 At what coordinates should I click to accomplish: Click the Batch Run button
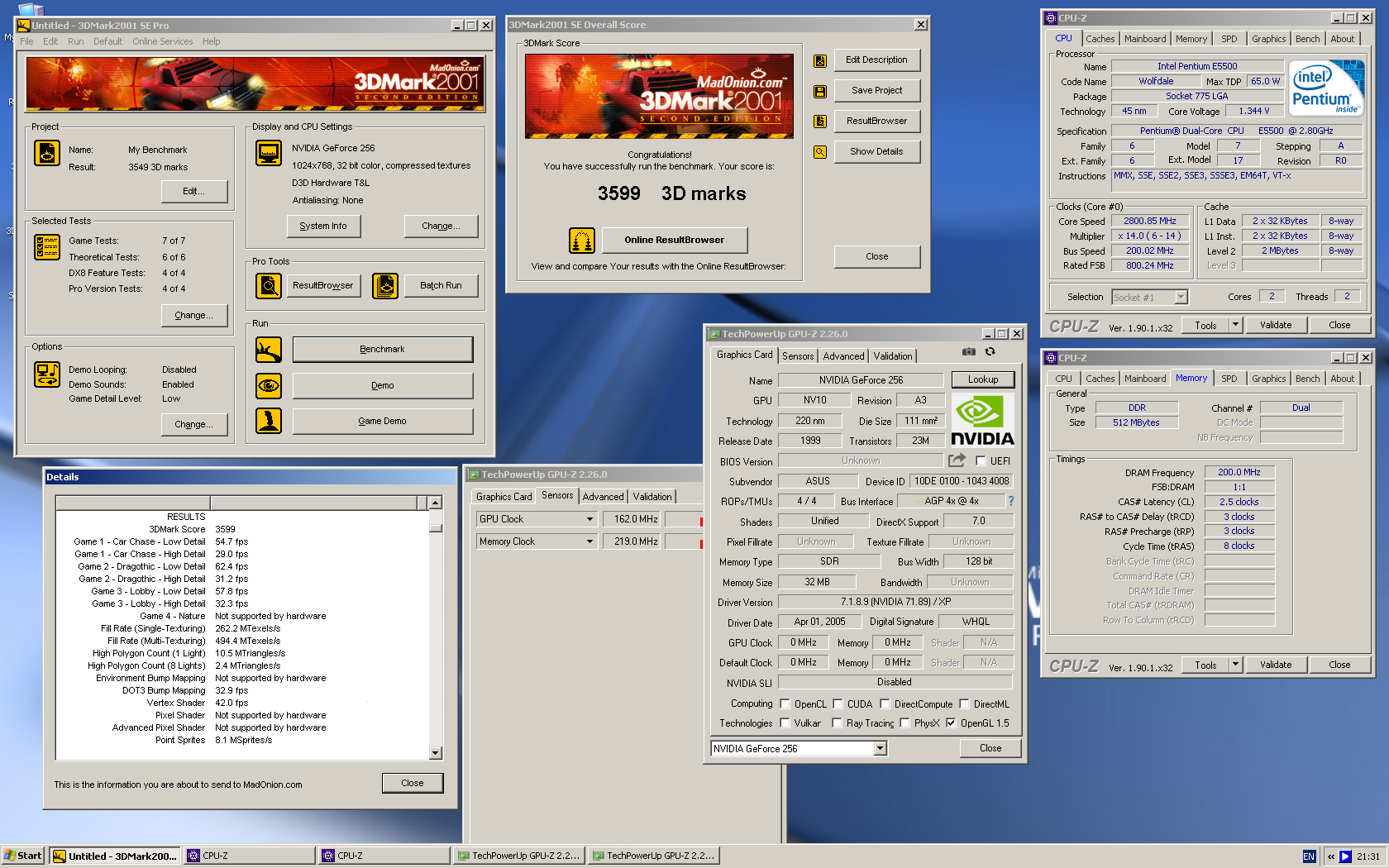point(441,286)
